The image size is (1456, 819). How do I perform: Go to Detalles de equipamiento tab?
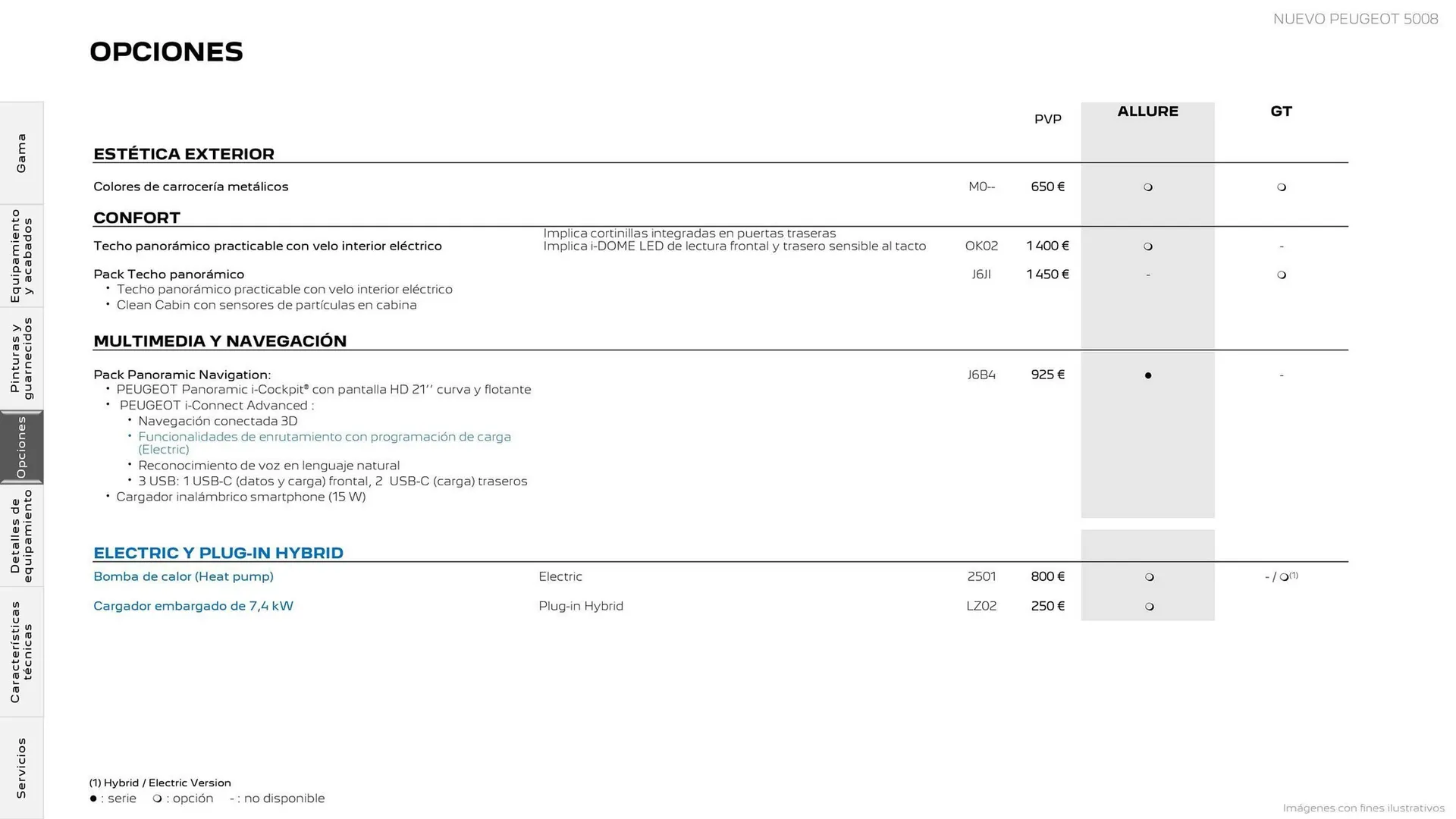pos(21,535)
